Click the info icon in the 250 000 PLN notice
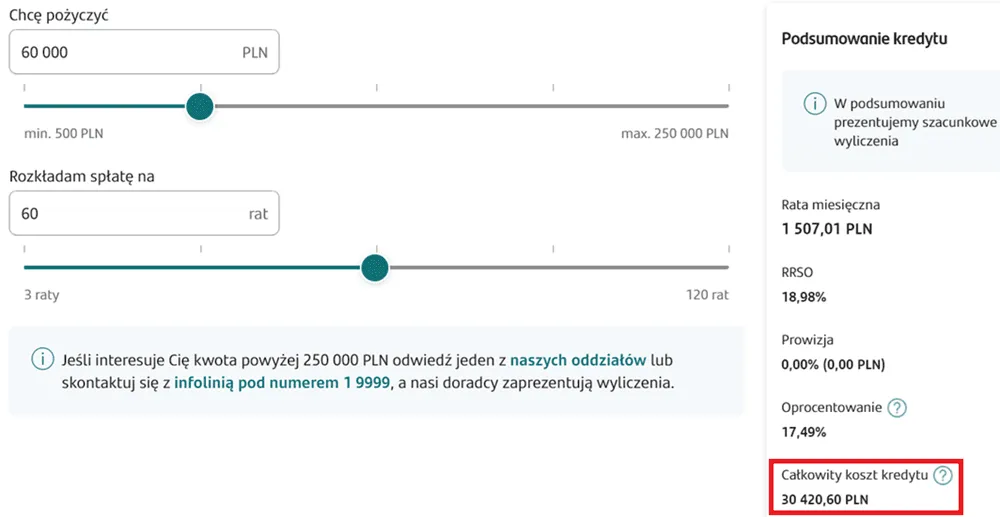 [x=42, y=358]
